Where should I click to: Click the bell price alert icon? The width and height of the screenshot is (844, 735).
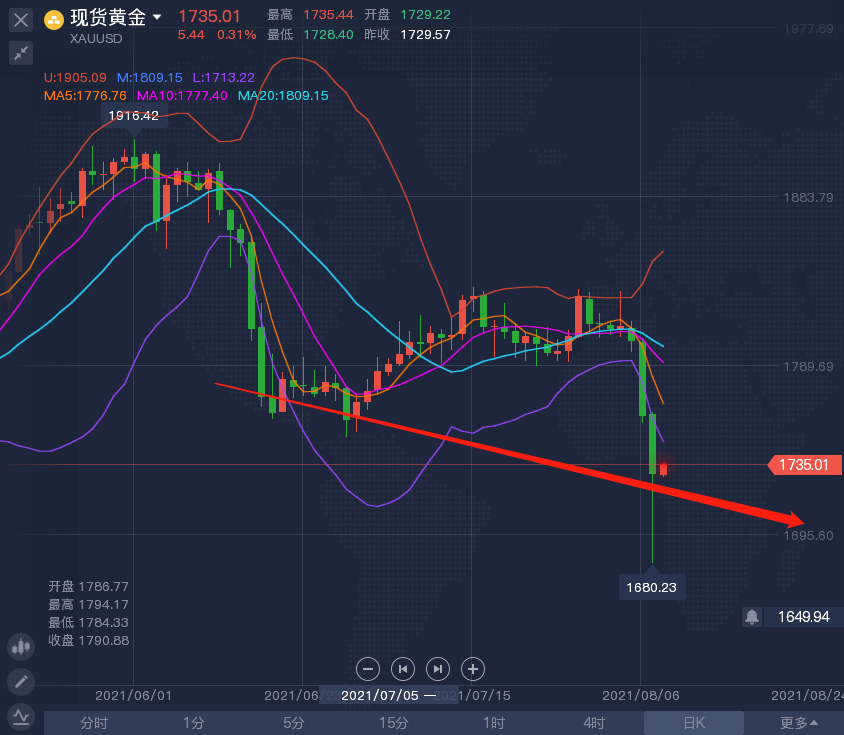pos(752,617)
